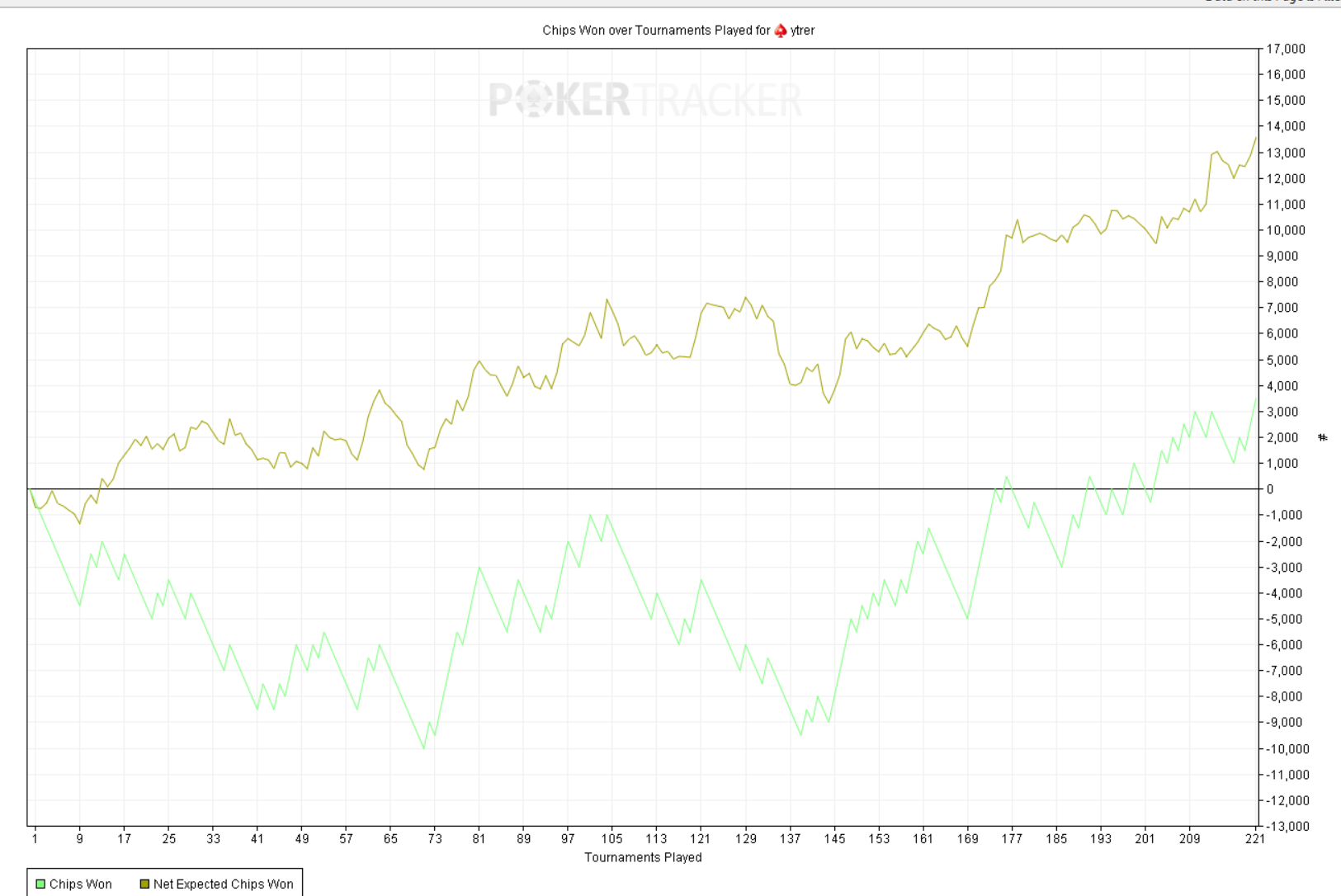Click y-axis value "7,000"
The width and height of the screenshot is (1341, 896).
[x=1283, y=308]
